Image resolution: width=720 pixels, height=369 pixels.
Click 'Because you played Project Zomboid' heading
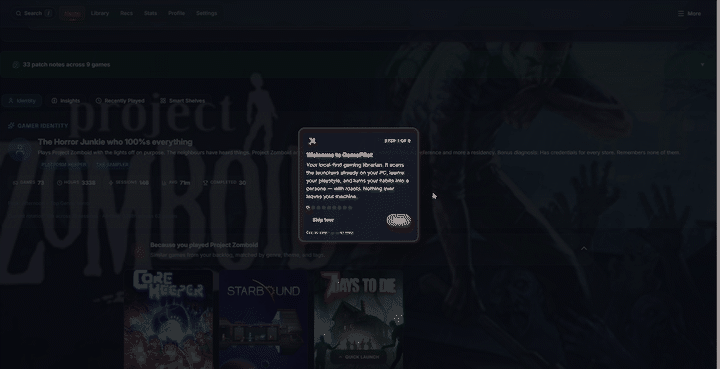(x=204, y=245)
